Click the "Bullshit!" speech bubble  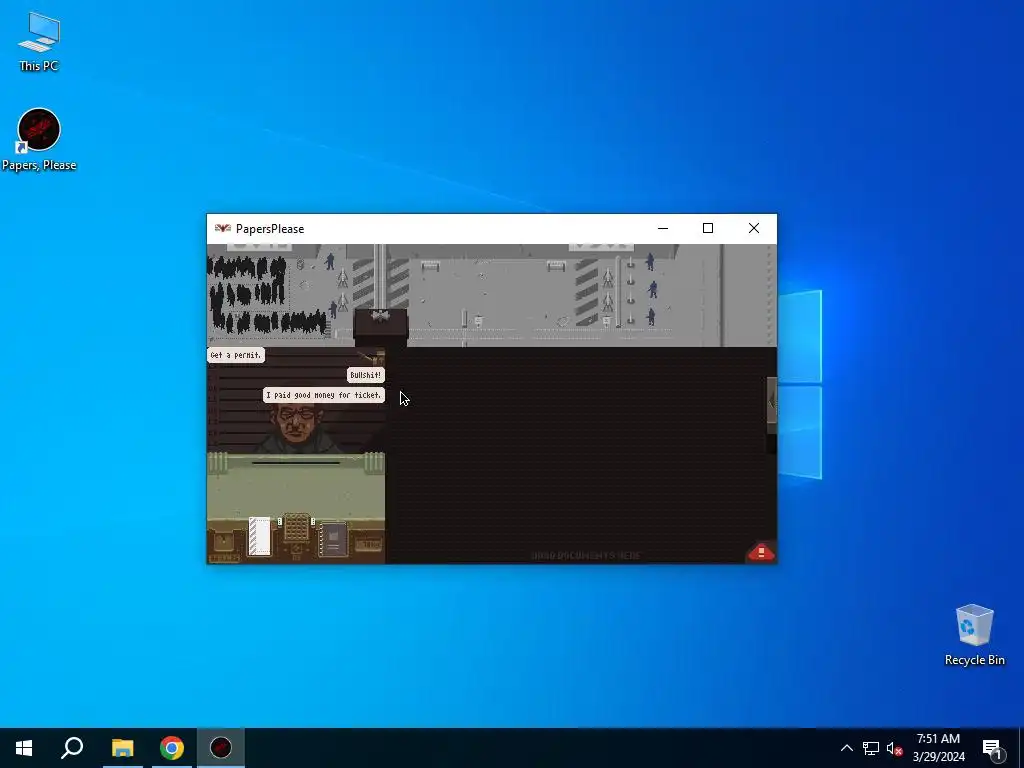tap(366, 375)
